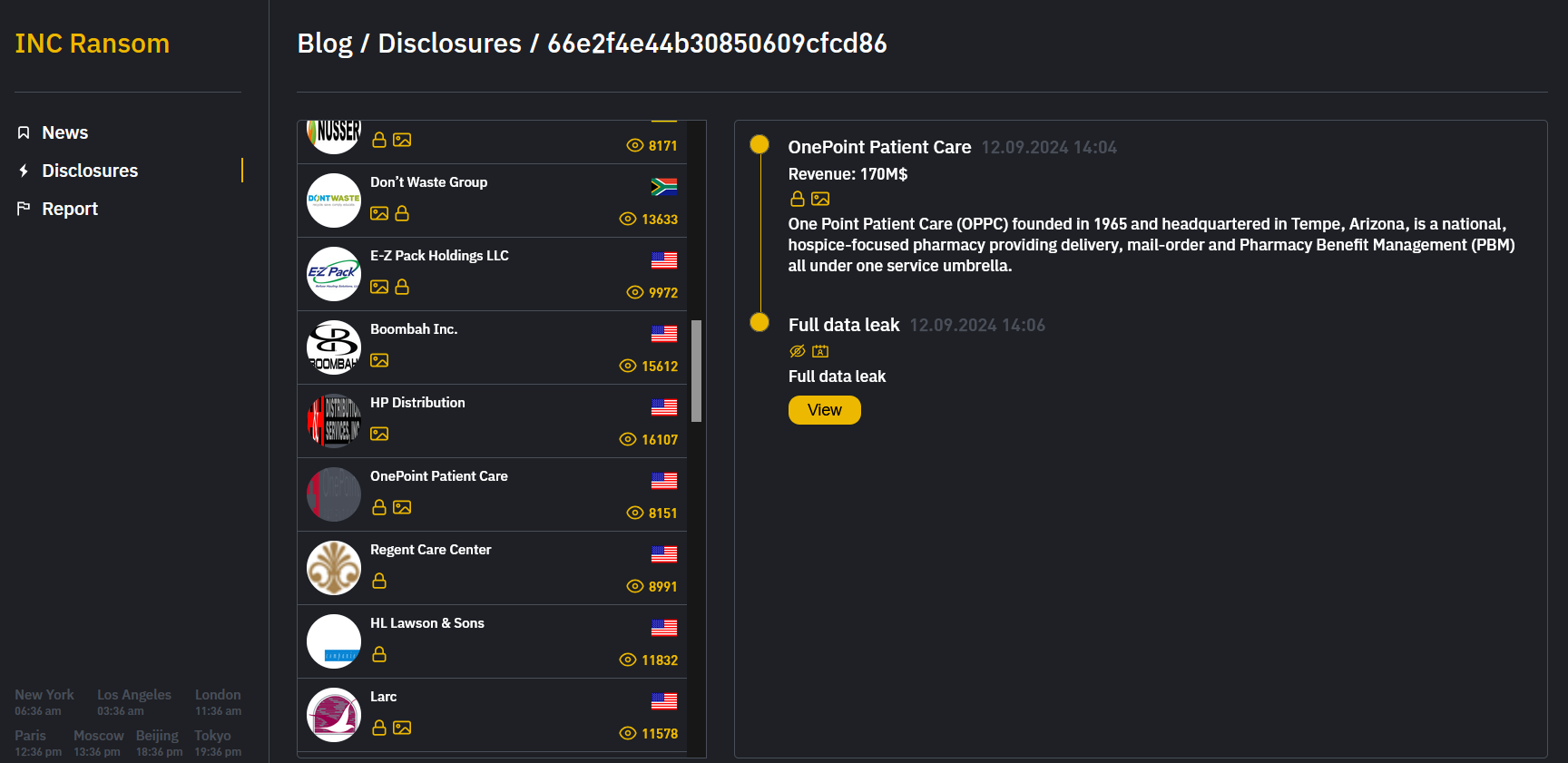The image size is (1568, 763).
Task: Click the yellow timeline dot beside Full data leak
Action: [759, 322]
